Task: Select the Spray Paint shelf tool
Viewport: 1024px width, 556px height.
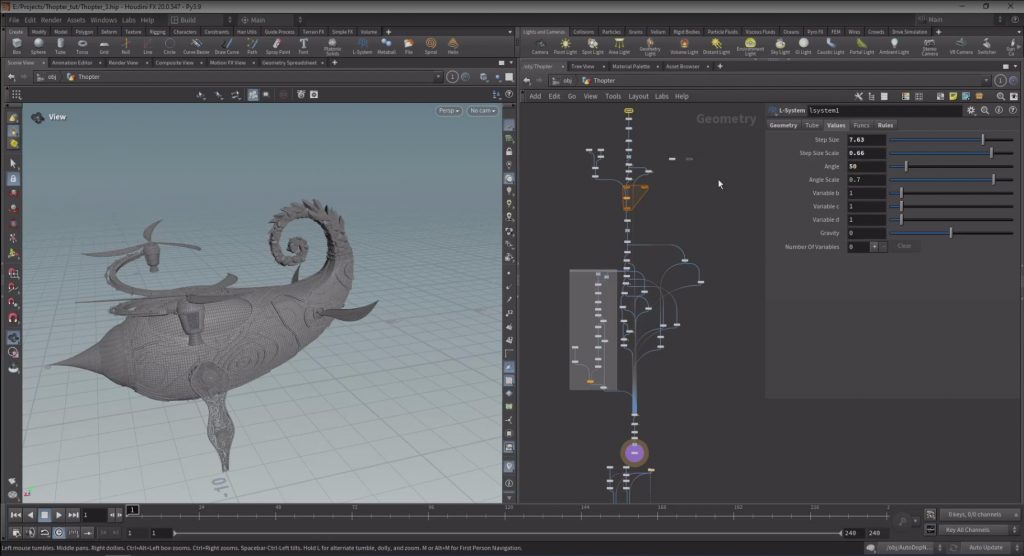Action: click(x=278, y=46)
